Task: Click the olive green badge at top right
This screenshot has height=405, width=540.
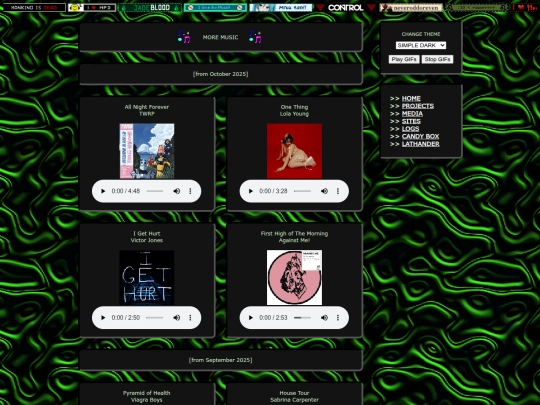Action: click(476, 7)
